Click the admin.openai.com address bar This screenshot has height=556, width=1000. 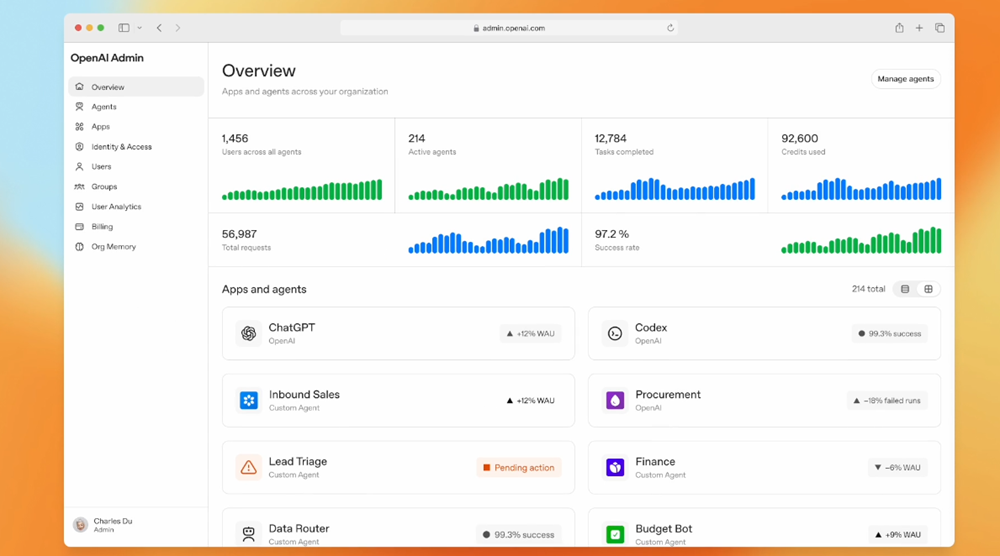[508, 28]
